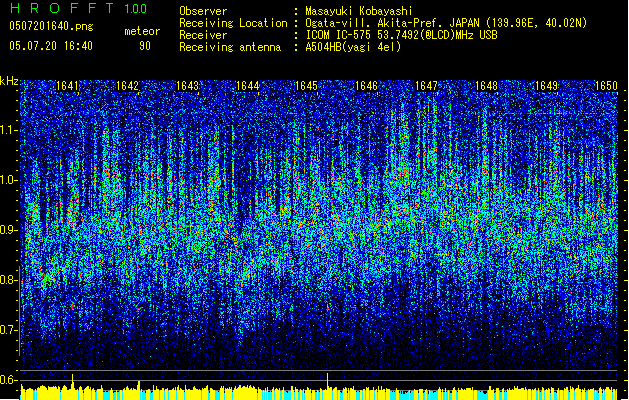The width and height of the screenshot is (629, 400).
Task: Click the meteor count value 90
Action: pos(145,46)
